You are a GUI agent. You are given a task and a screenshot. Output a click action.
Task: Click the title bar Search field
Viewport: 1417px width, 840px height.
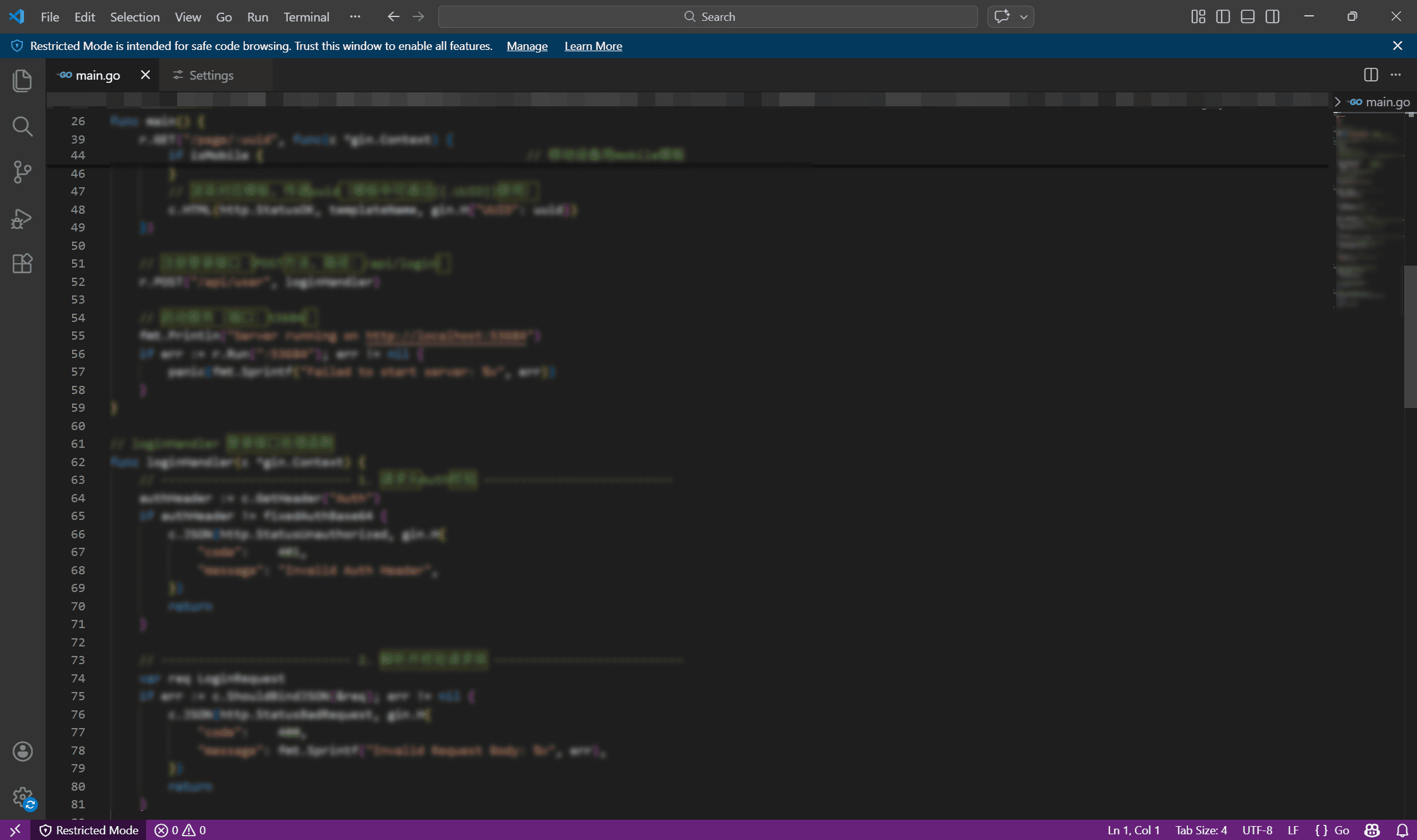click(708, 16)
